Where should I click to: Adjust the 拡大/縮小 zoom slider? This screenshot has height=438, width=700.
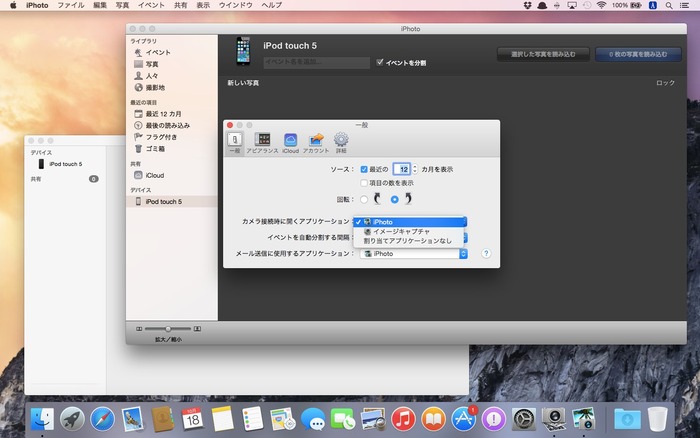[168, 329]
